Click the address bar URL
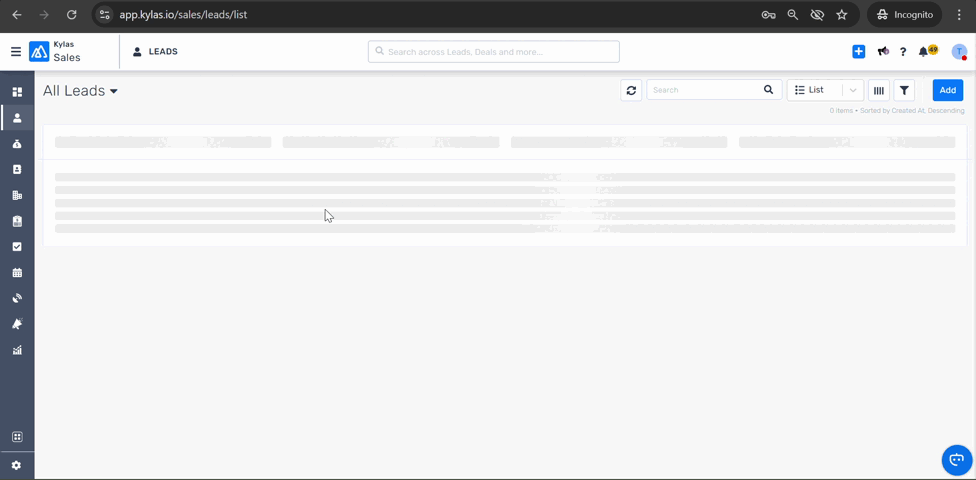Viewport: 976px width, 480px height. (x=183, y=14)
